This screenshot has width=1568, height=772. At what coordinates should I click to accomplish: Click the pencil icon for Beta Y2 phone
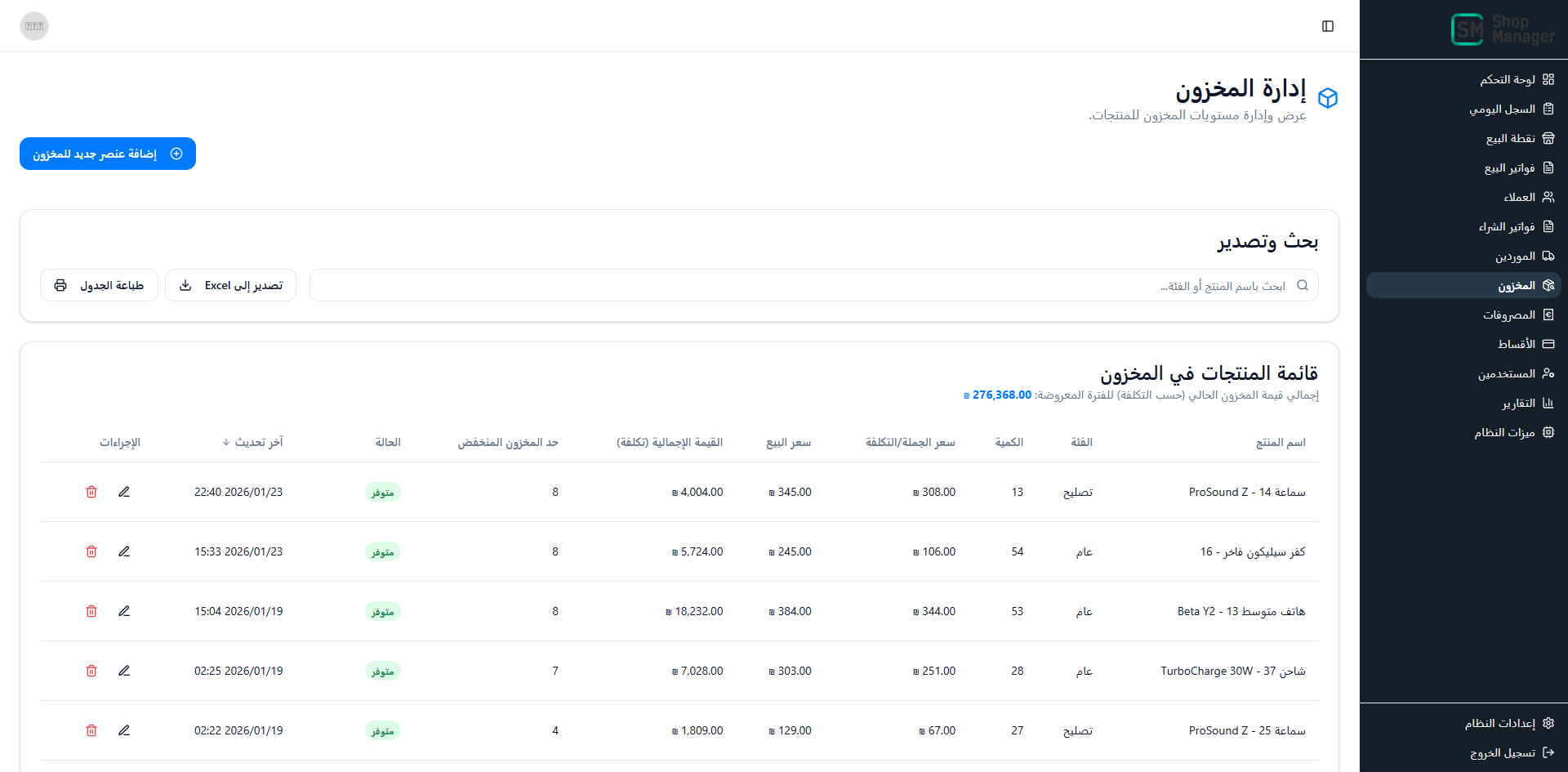click(124, 611)
